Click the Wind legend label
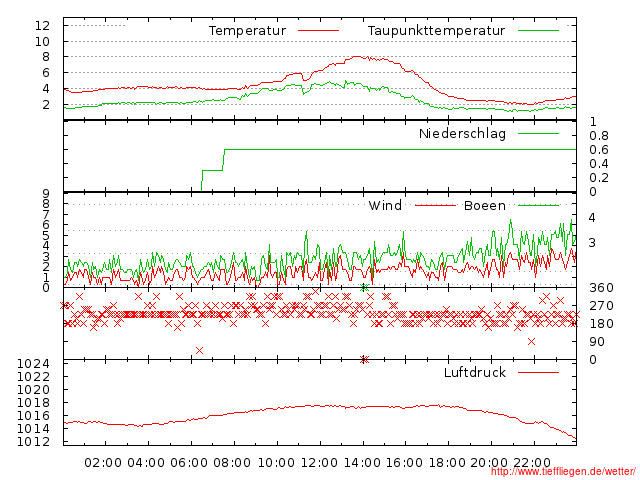 385,205
